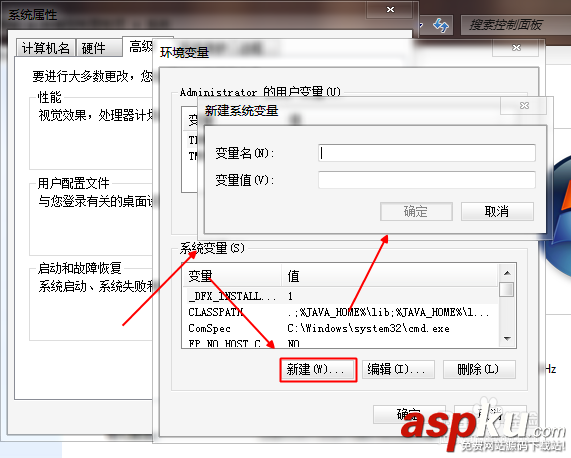Switch to the 计算机名 tab in System Properties
The width and height of the screenshot is (571, 458).
46,48
